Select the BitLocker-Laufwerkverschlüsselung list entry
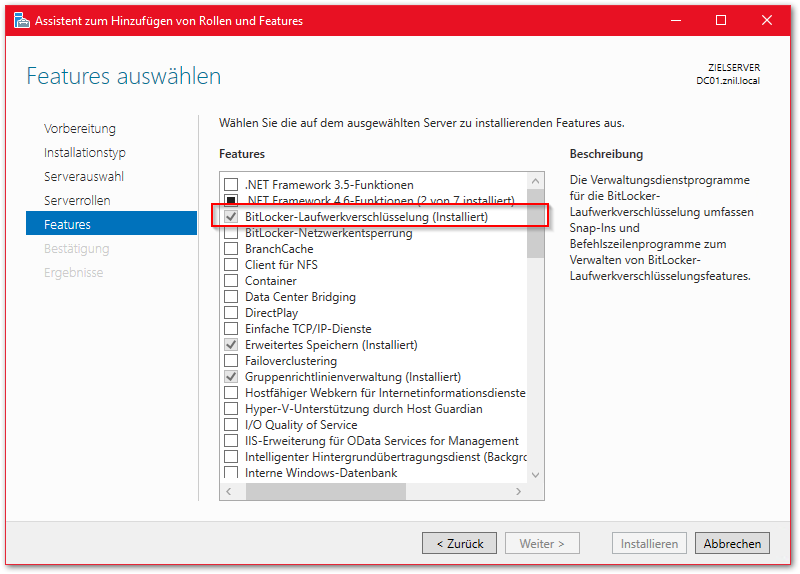 (x=366, y=217)
